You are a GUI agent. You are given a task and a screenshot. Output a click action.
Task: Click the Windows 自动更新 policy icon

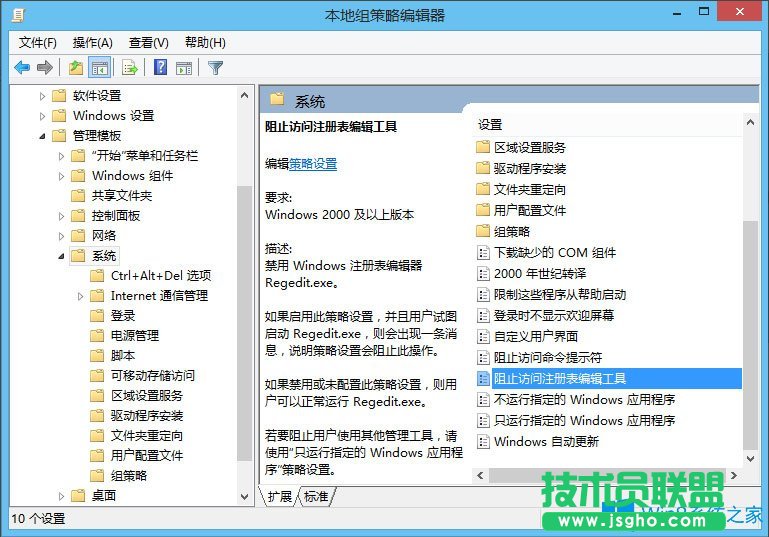pos(483,441)
